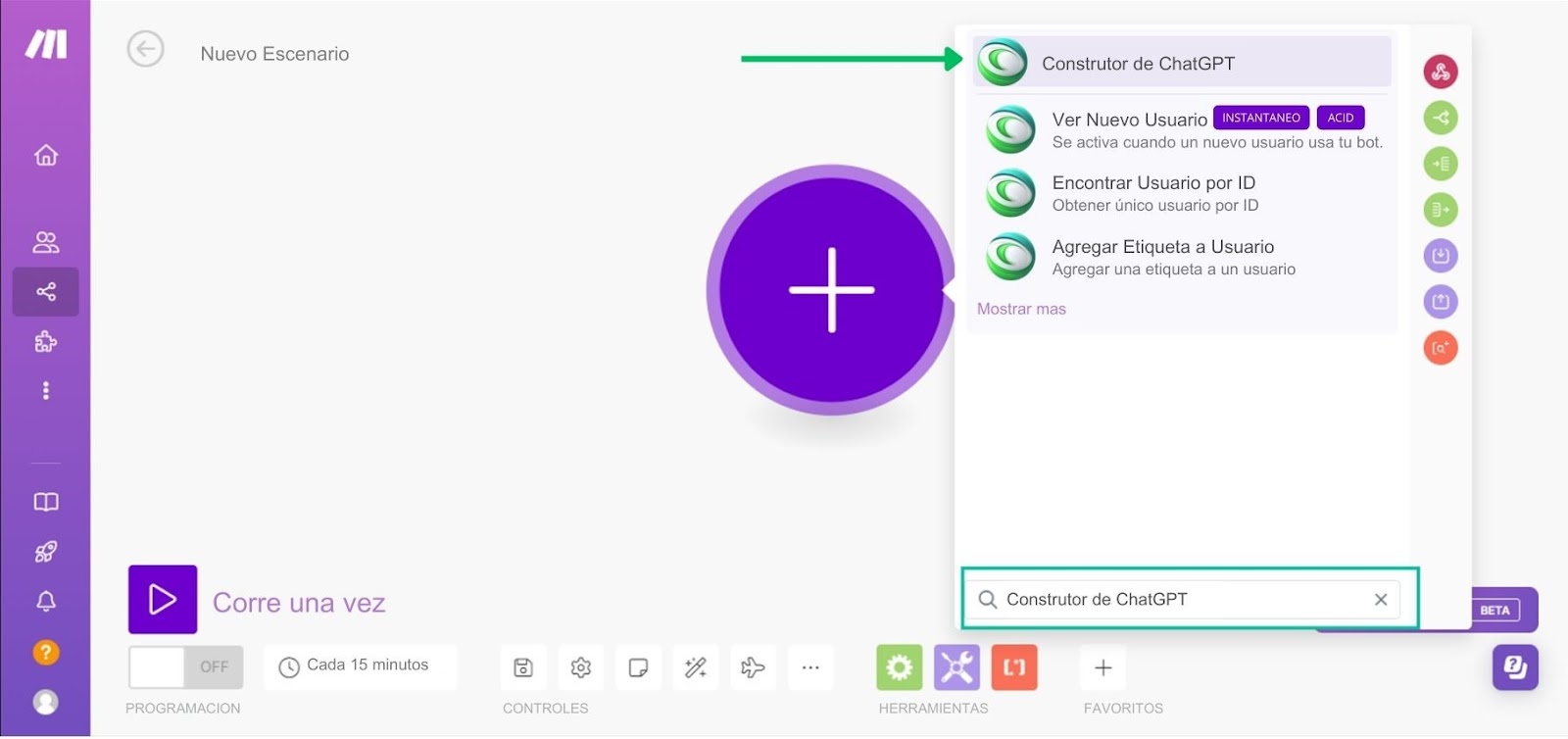This screenshot has width=1568, height=739.
Task: Open the red webhooks circle icon
Action: click(x=1441, y=72)
